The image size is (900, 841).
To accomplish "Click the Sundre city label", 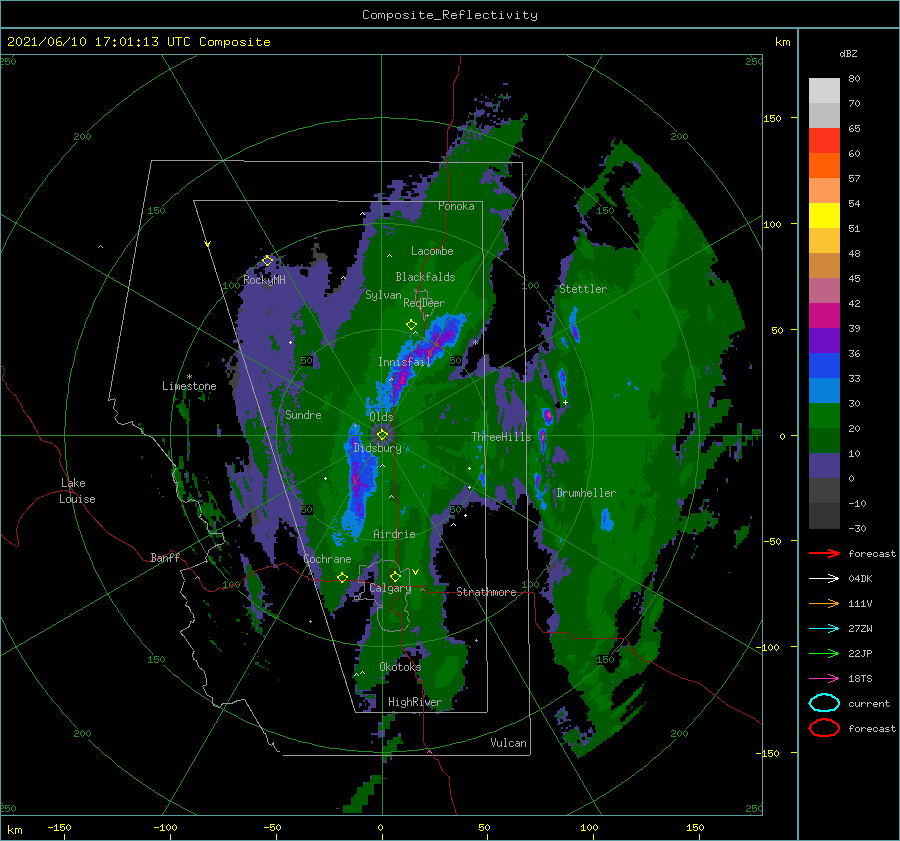I will [x=303, y=415].
